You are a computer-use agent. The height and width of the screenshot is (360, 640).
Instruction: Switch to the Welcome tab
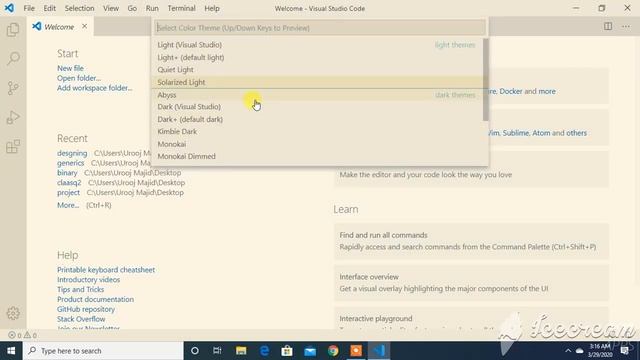pos(59,27)
